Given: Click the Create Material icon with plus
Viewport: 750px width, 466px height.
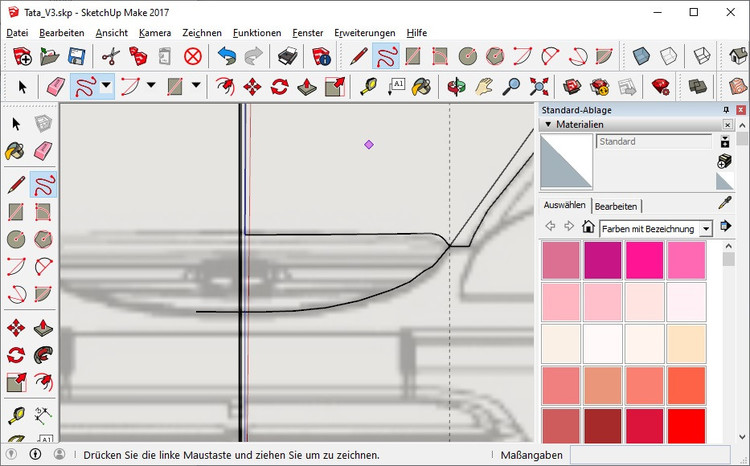Looking at the screenshot, I should pos(725,161).
